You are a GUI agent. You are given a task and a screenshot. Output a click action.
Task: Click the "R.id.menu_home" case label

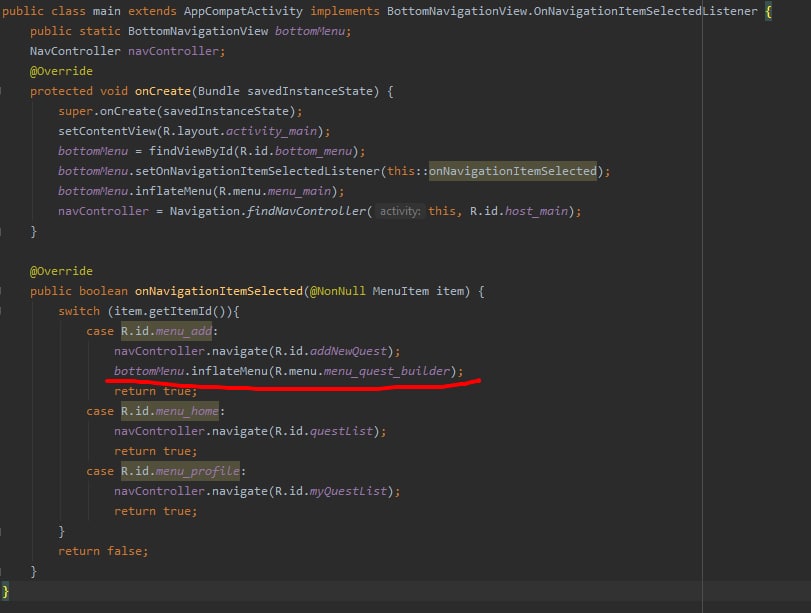click(x=170, y=411)
